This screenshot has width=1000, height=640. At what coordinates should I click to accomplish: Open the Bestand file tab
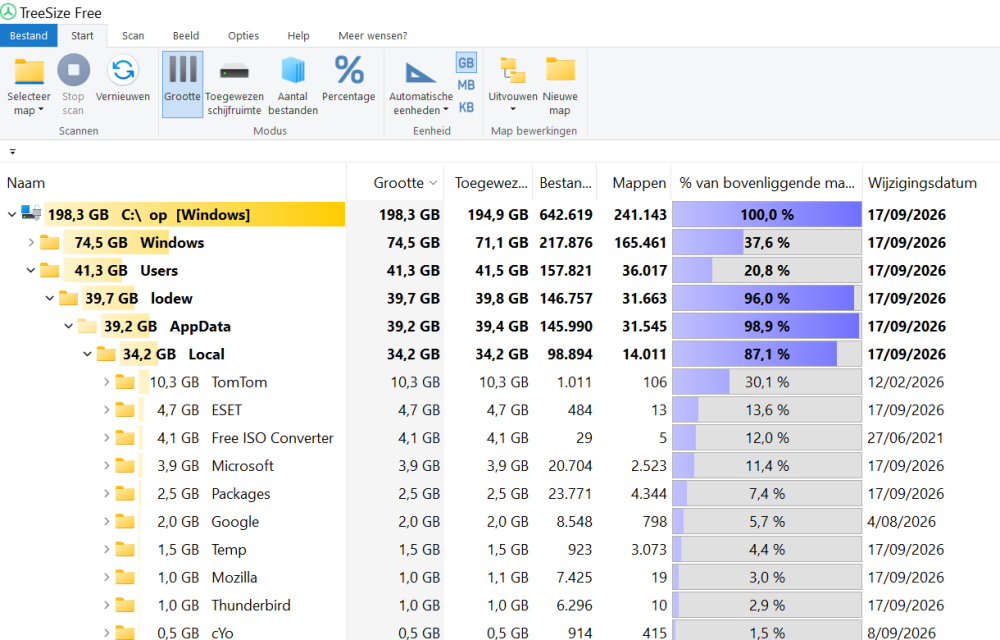[29, 36]
